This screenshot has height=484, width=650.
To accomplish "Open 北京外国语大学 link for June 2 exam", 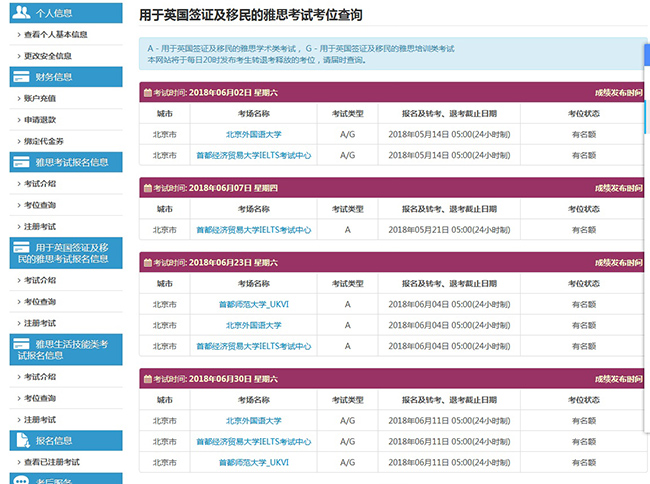I will pos(254,134).
